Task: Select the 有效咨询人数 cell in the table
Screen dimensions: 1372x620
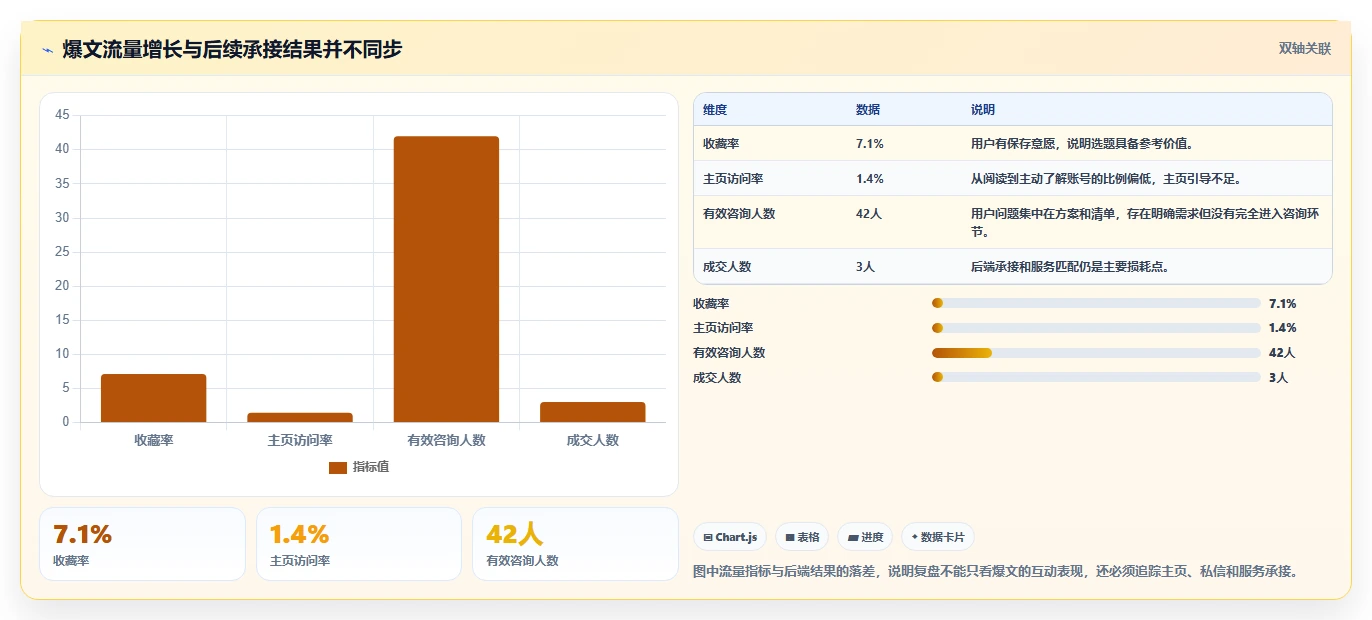Action: 739,214
